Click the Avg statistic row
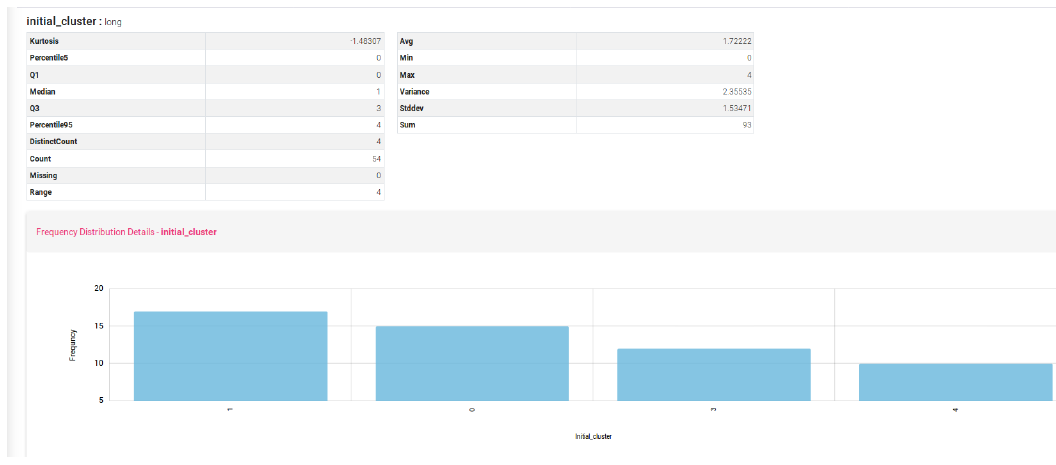The image size is (1056, 465). [x=574, y=41]
